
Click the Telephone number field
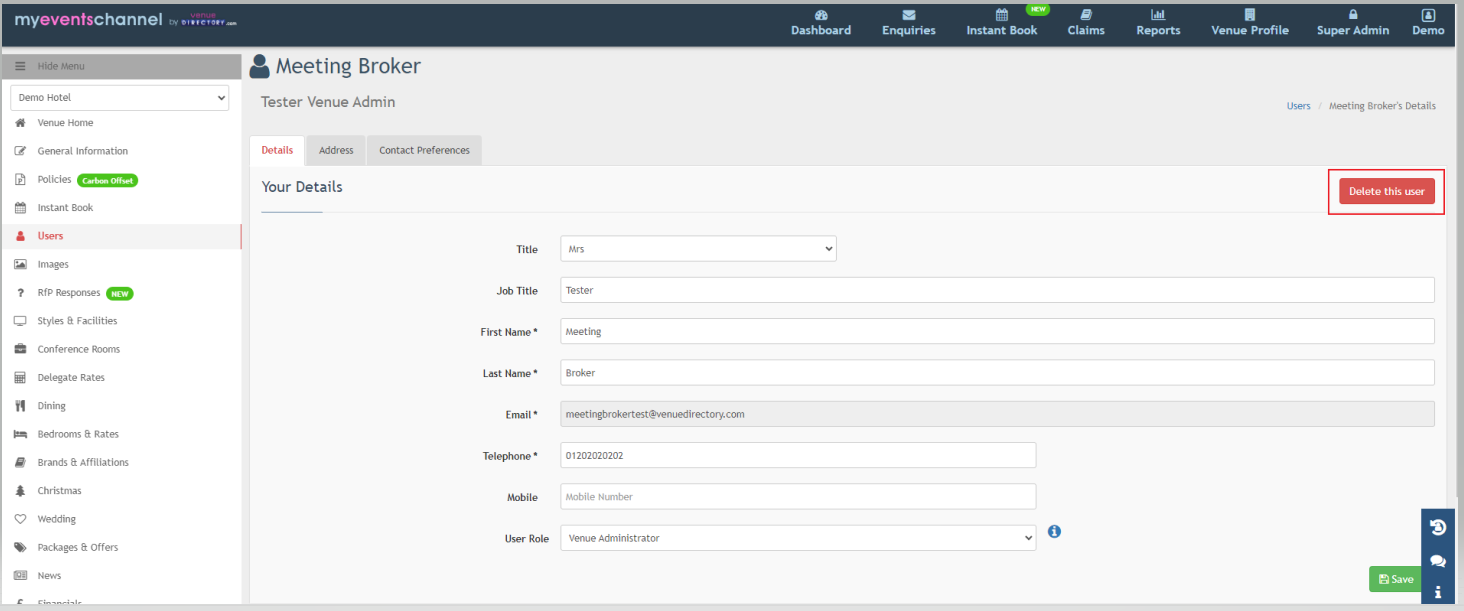pyautogui.click(x=798, y=455)
